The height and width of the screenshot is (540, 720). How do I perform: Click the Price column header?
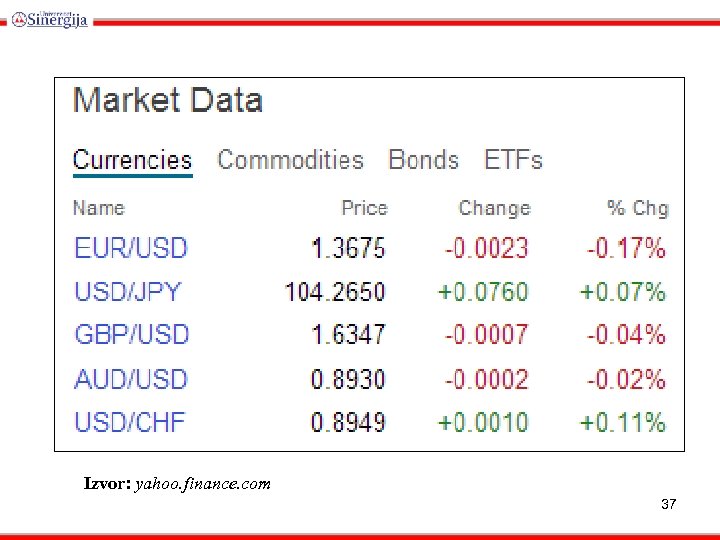coord(364,208)
